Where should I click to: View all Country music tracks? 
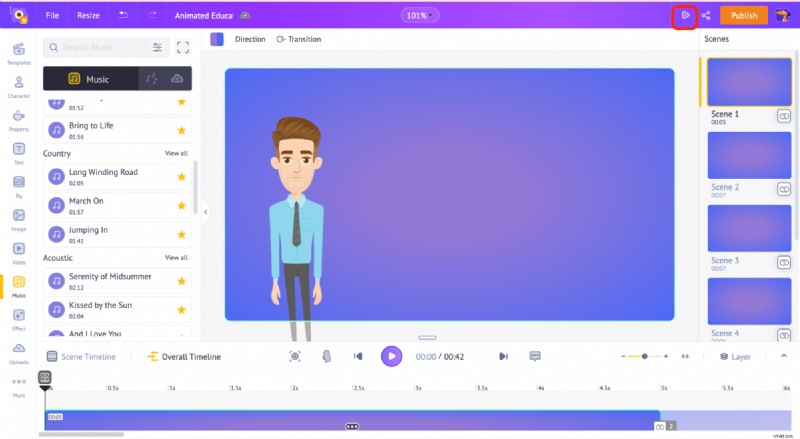(176, 153)
